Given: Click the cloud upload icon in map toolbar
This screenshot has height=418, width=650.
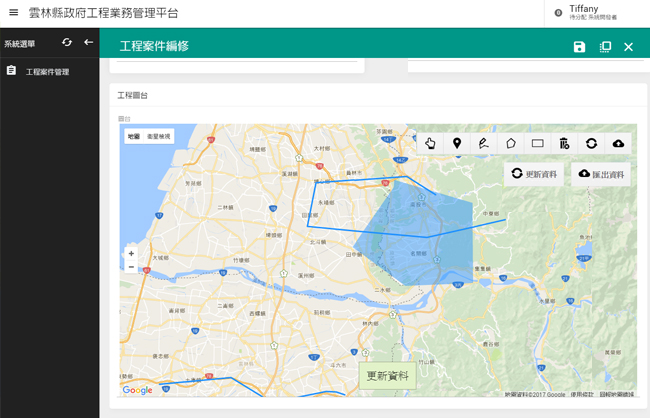Looking at the screenshot, I should [x=618, y=143].
